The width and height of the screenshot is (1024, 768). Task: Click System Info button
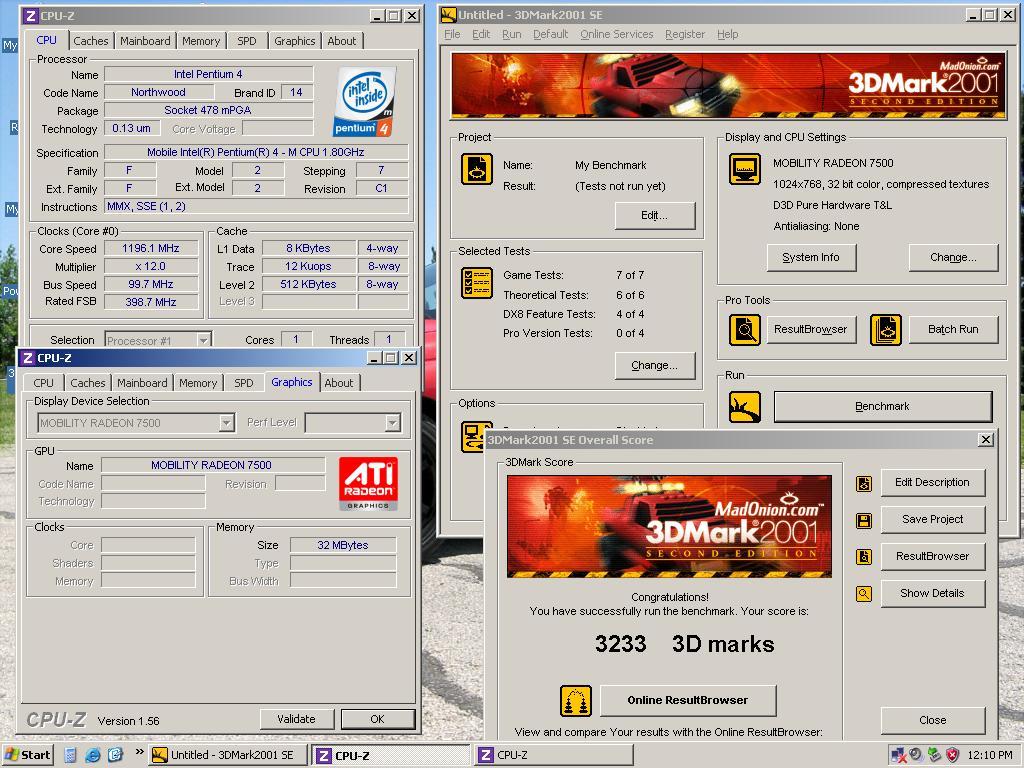[x=810, y=257]
